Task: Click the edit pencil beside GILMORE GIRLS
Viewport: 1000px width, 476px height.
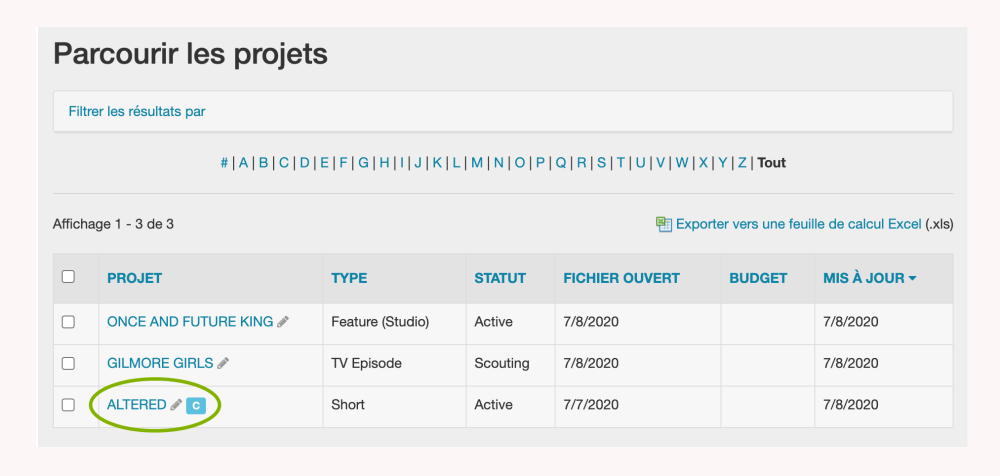Action: [223, 363]
